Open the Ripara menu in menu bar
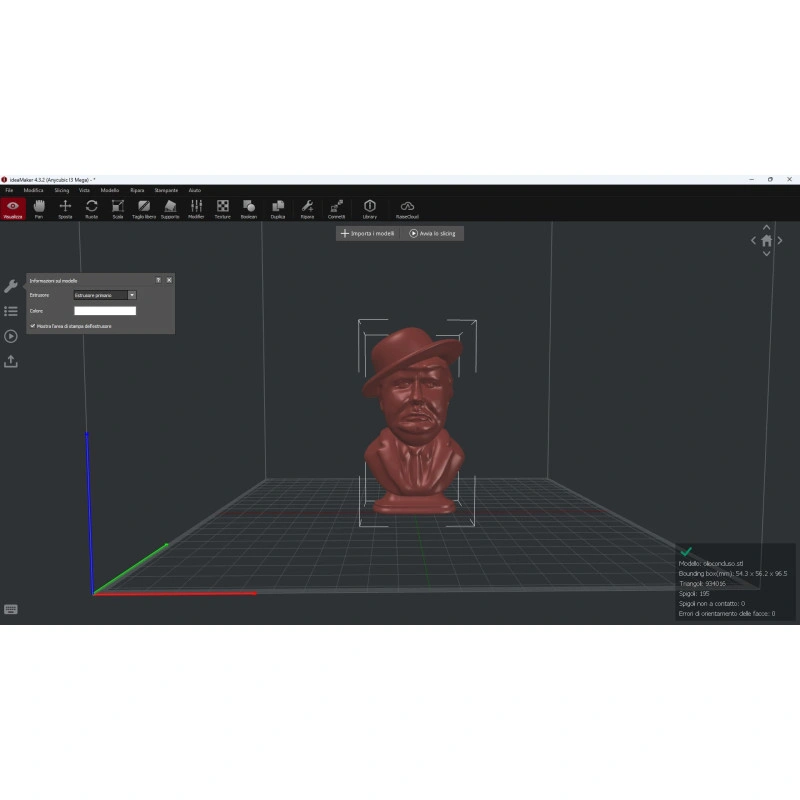800x800 pixels. coord(137,190)
